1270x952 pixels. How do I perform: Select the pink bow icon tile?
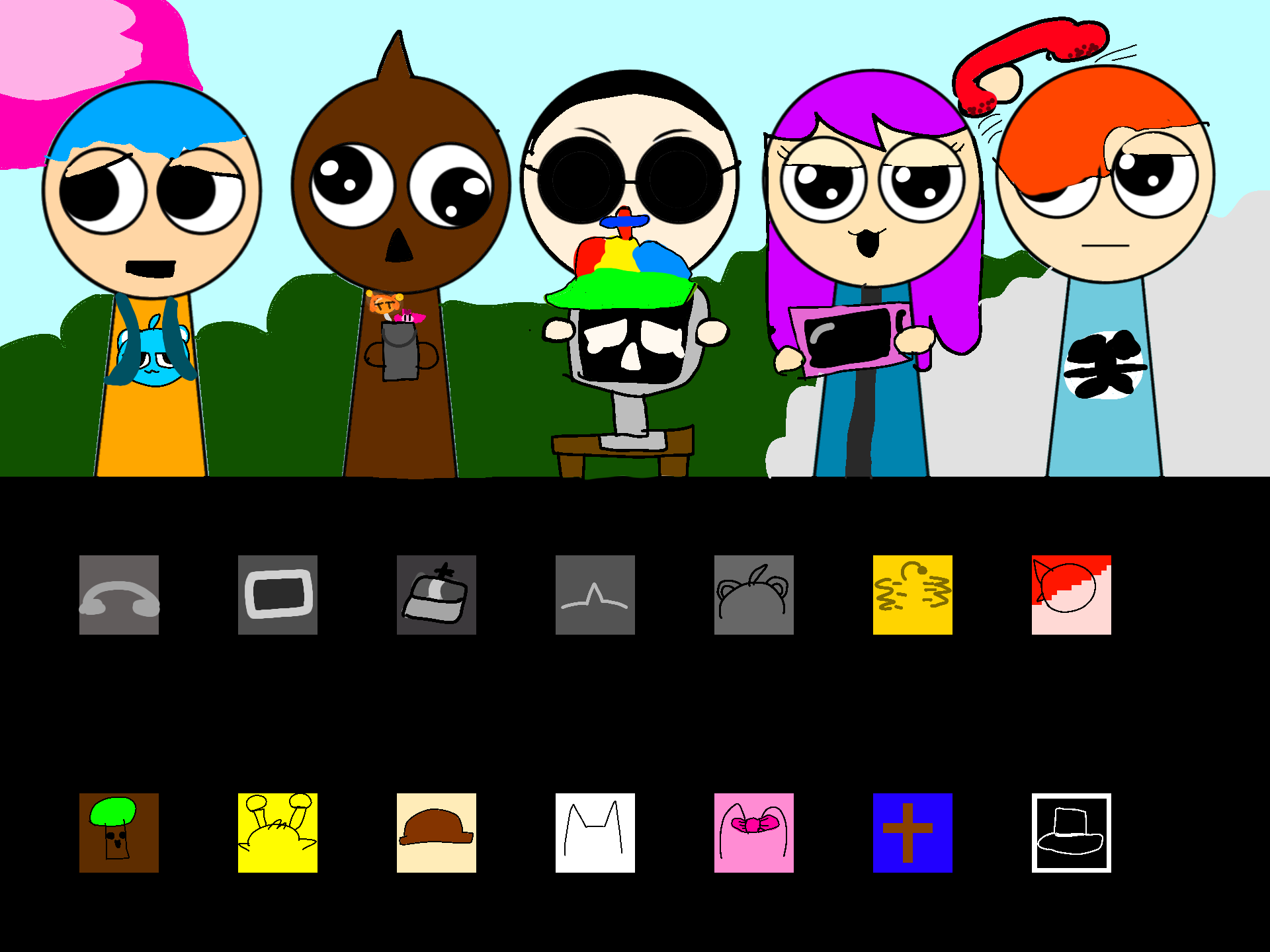[754, 833]
